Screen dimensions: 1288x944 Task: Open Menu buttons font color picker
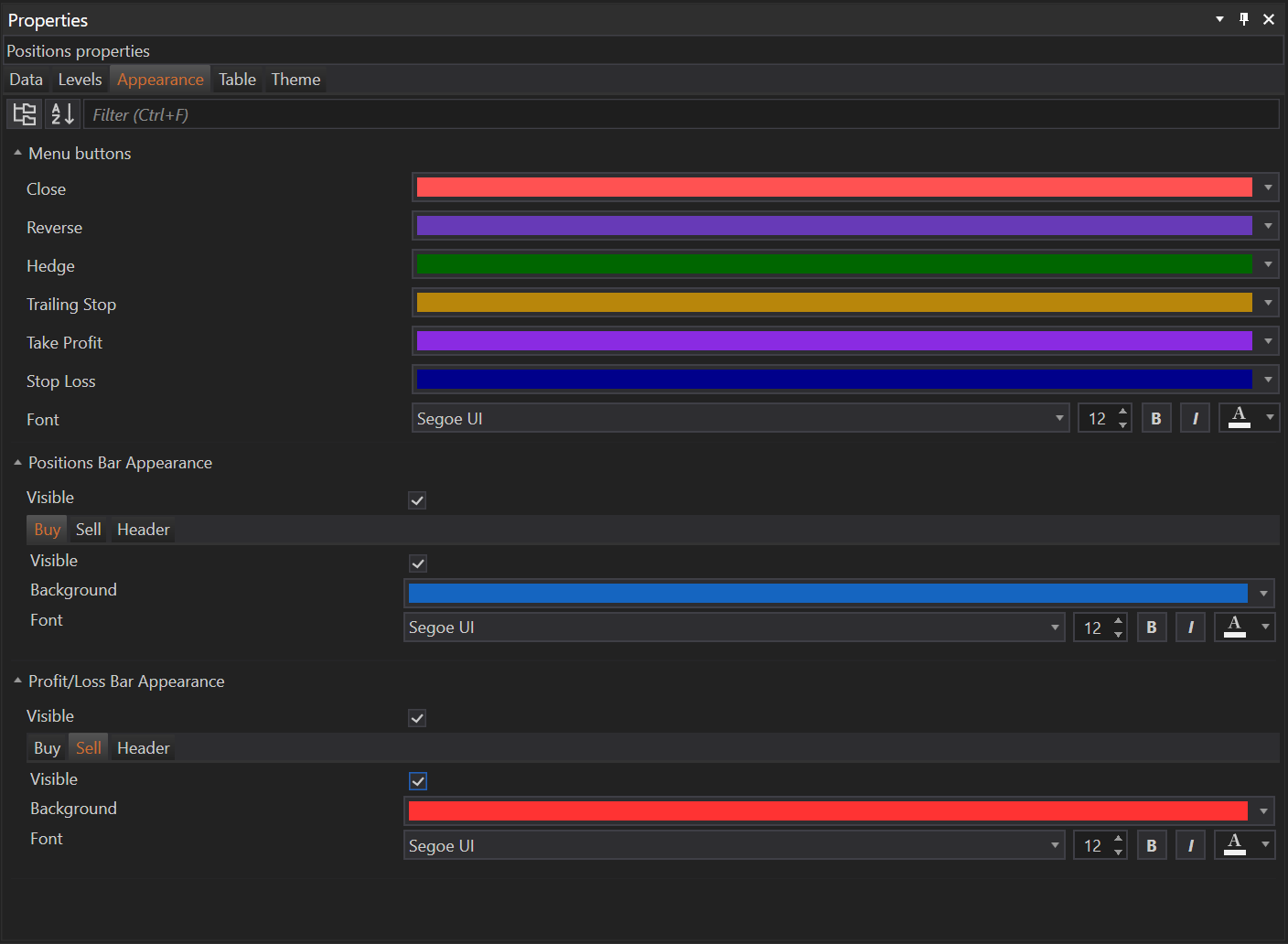(x=1249, y=418)
